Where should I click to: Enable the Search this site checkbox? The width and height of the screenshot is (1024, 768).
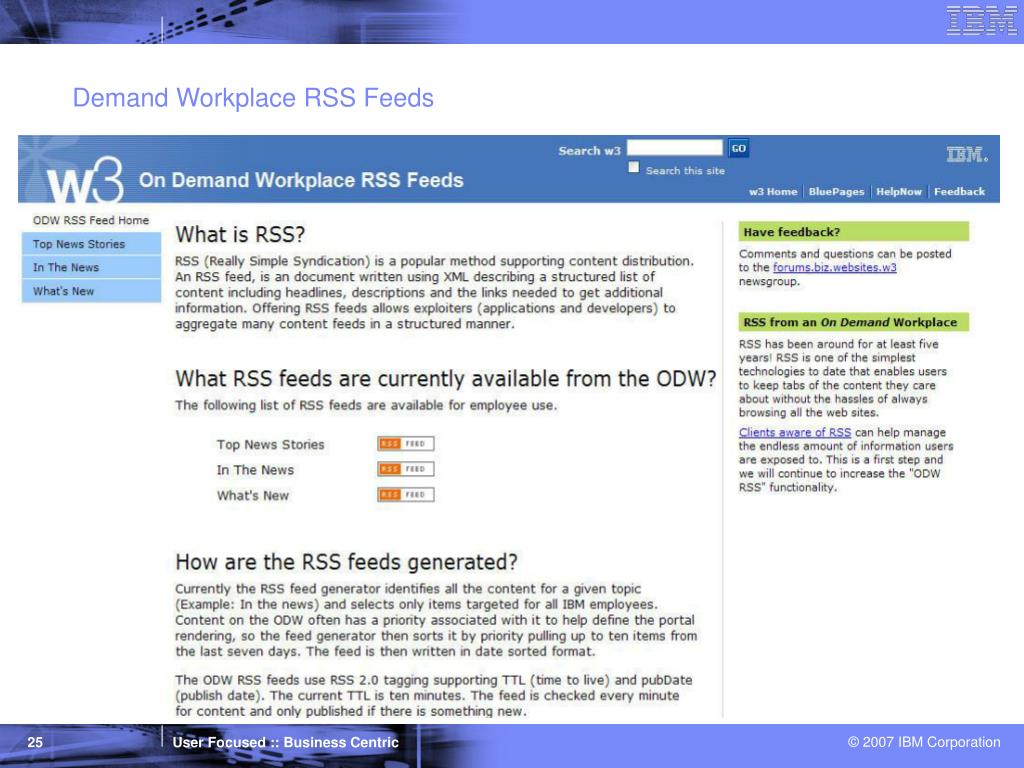633,167
